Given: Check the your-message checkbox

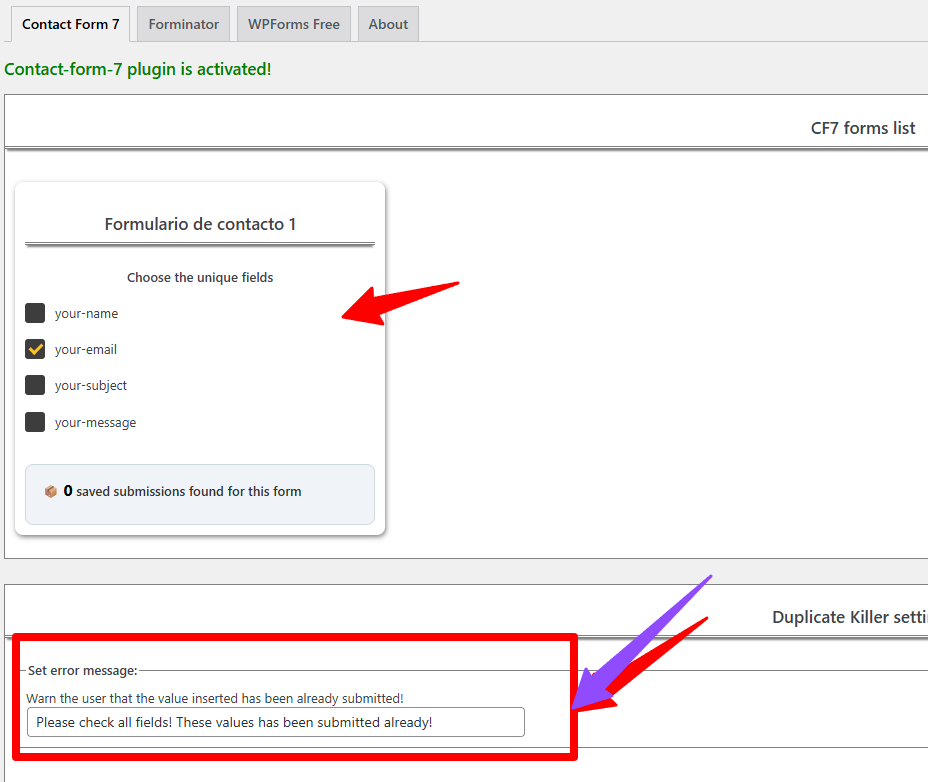Looking at the screenshot, I should (35, 422).
